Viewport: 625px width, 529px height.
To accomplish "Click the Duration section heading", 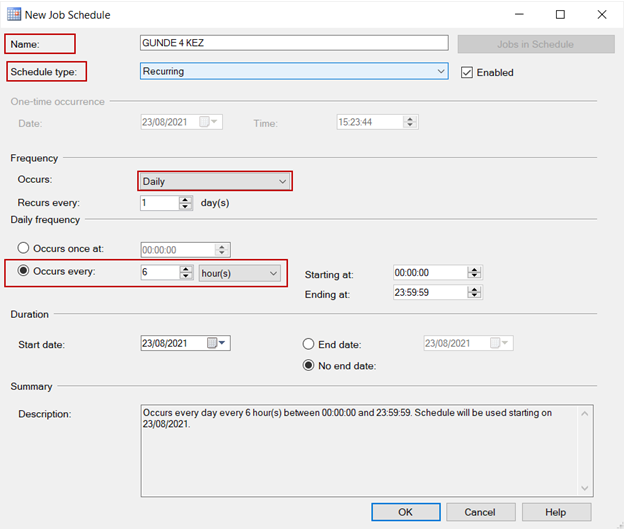I will 29,314.
